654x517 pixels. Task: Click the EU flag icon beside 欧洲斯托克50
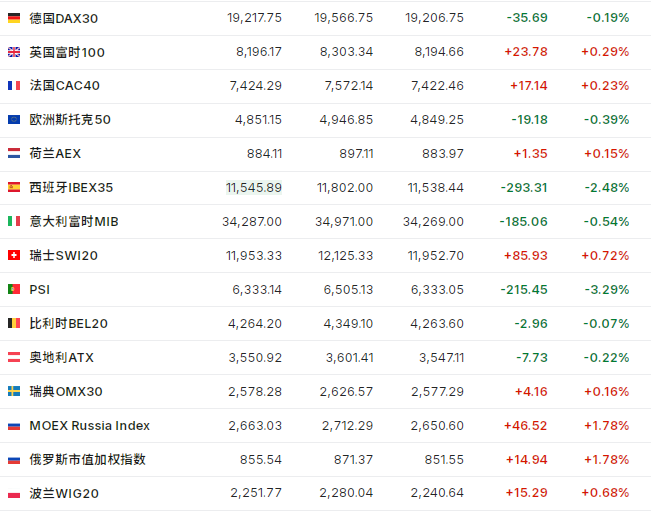tap(14, 120)
